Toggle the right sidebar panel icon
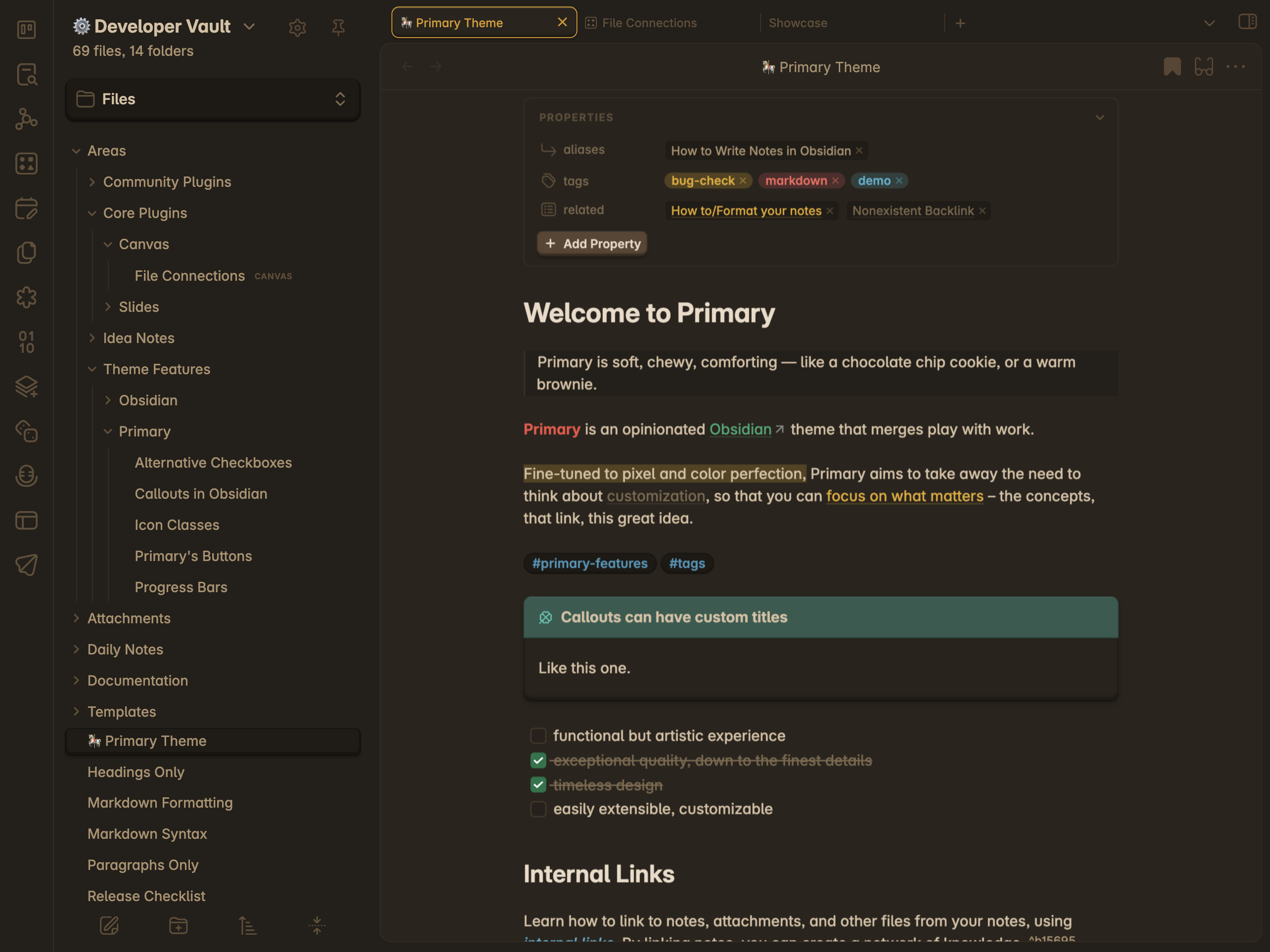Image resolution: width=1270 pixels, height=952 pixels. click(x=1247, y=22)
